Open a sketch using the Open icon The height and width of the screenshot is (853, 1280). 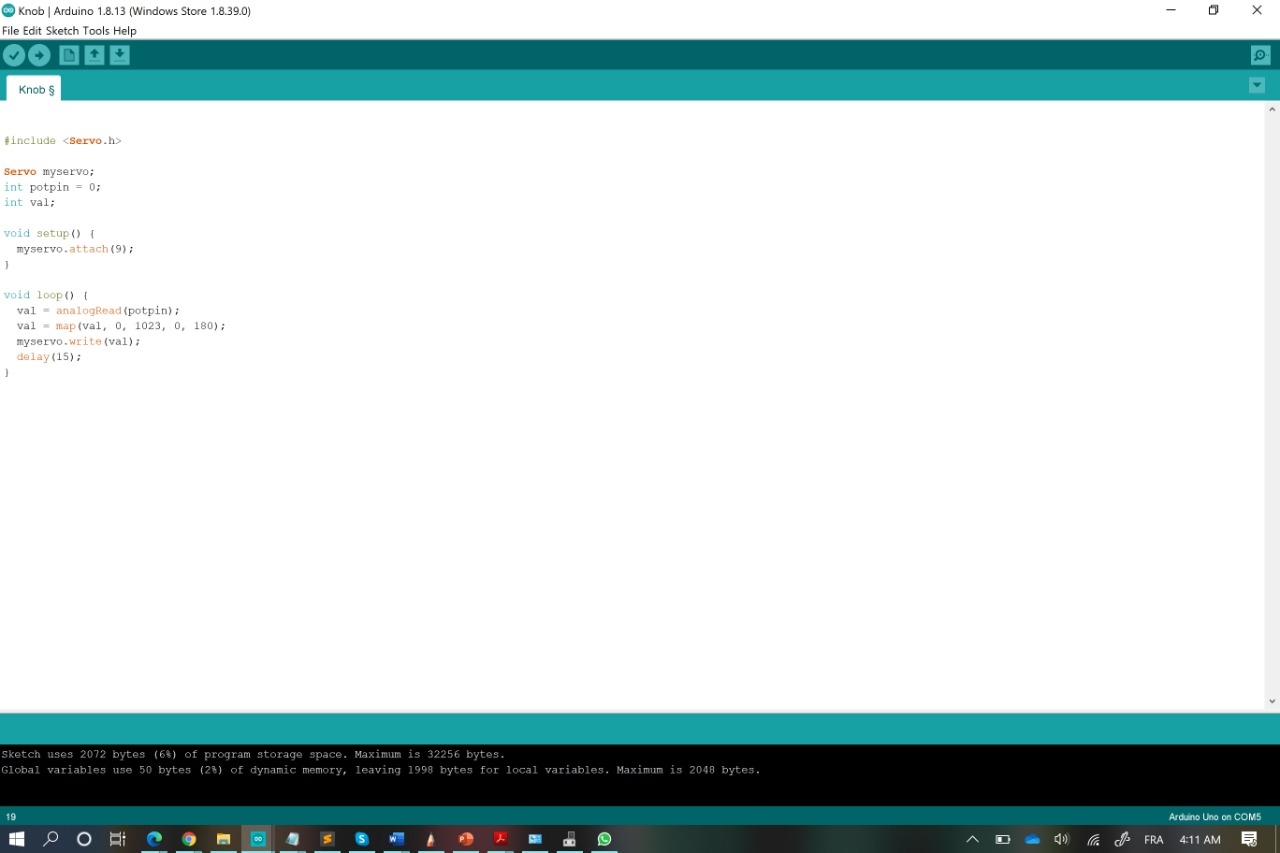point(94,56)
